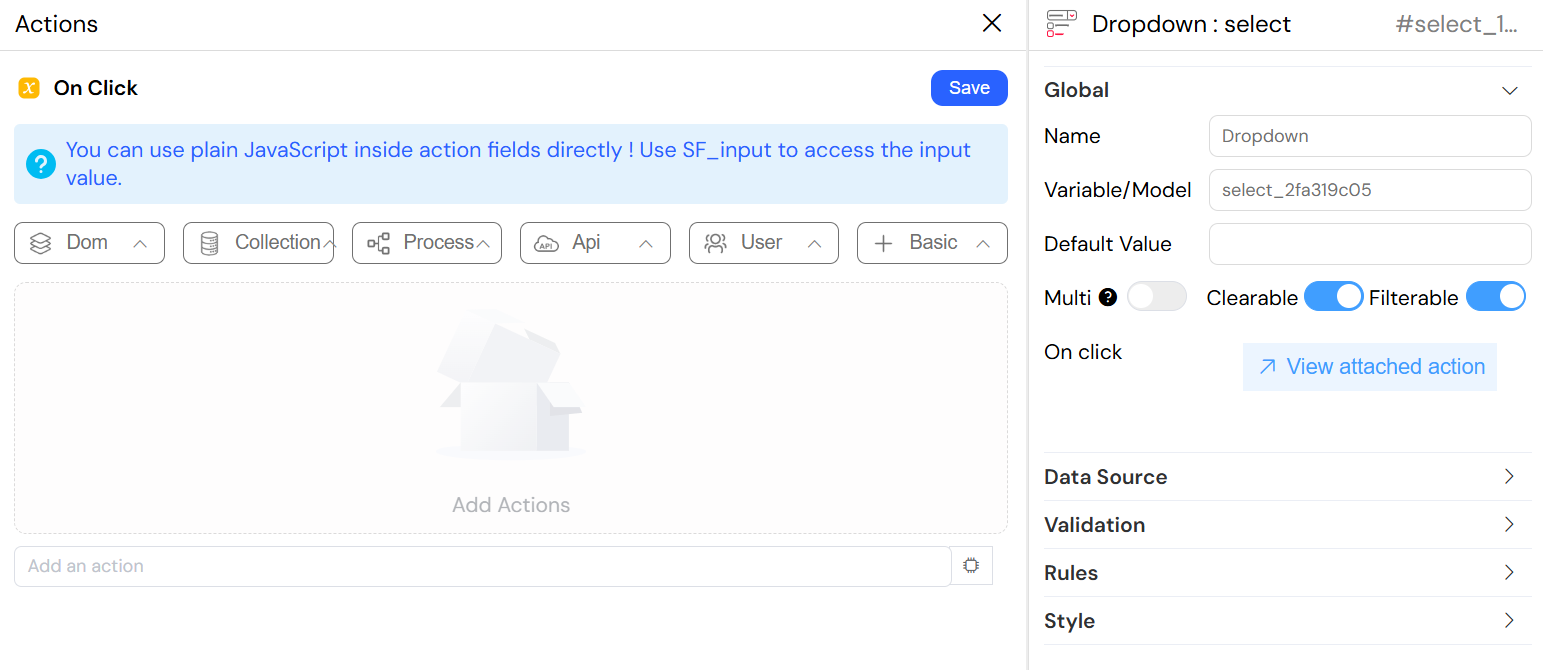Open the Collection actions category
This screenshot has height=670, width=1543.
click(x=258, y=243)
